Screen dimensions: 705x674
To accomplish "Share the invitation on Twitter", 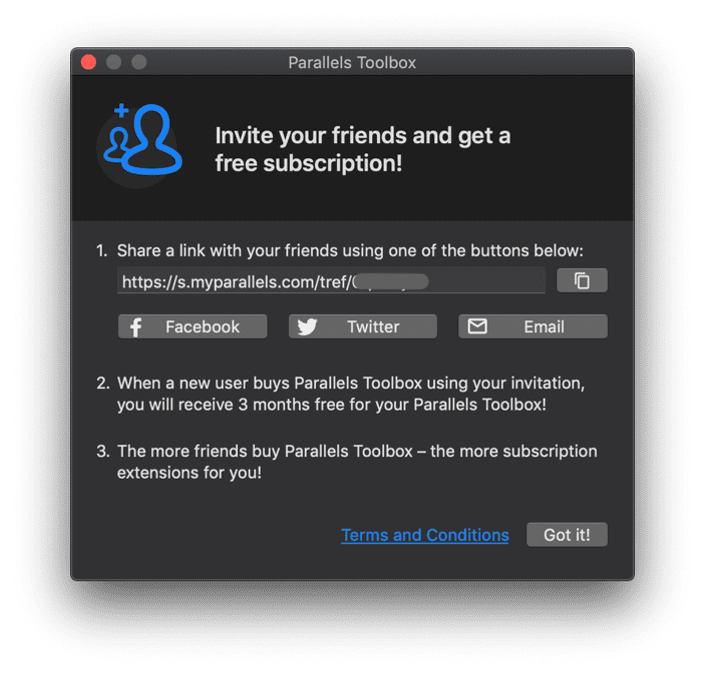I will tap(362, 326).
